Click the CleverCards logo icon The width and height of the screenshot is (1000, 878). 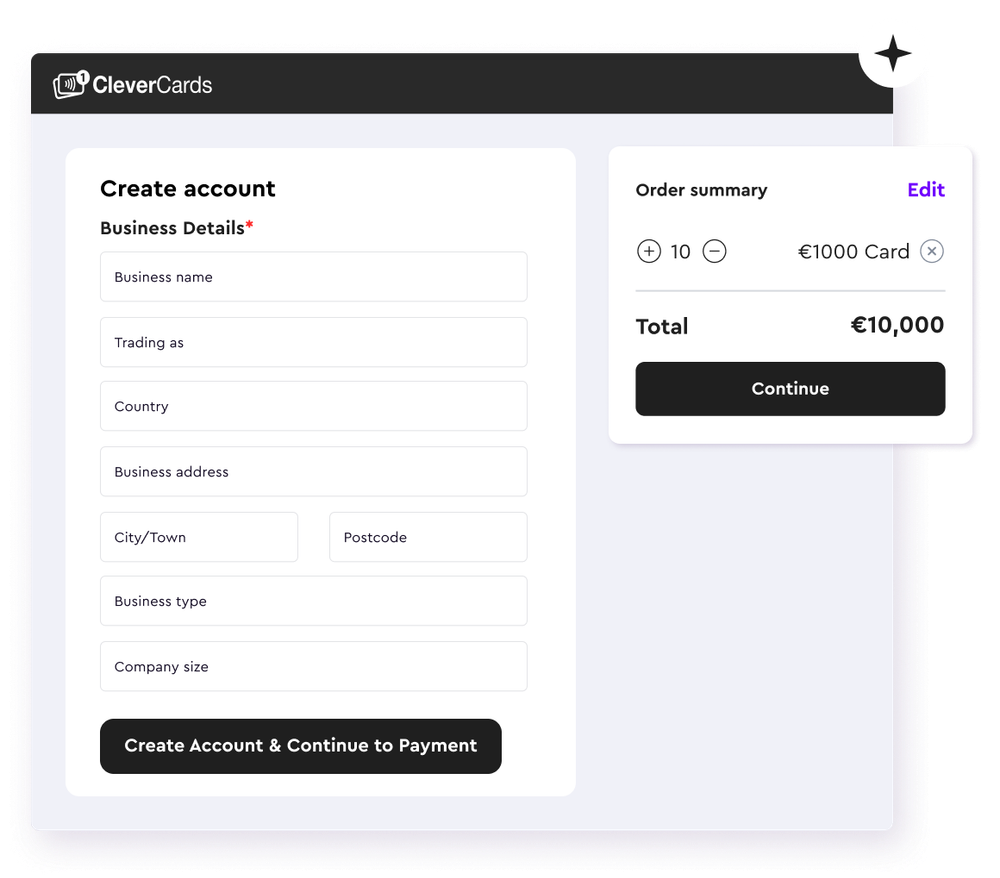pos(72,84)
